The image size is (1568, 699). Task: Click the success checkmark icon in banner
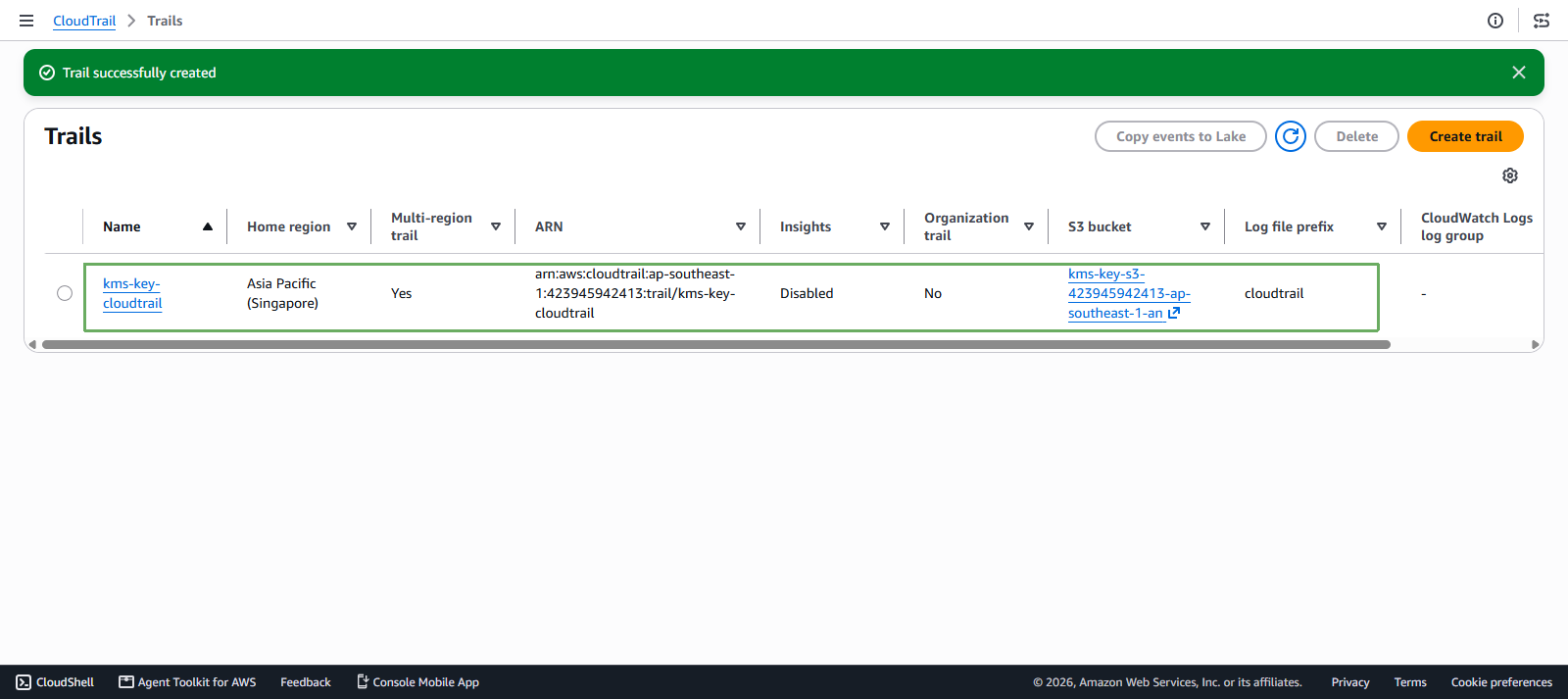(x=47, y=73)
